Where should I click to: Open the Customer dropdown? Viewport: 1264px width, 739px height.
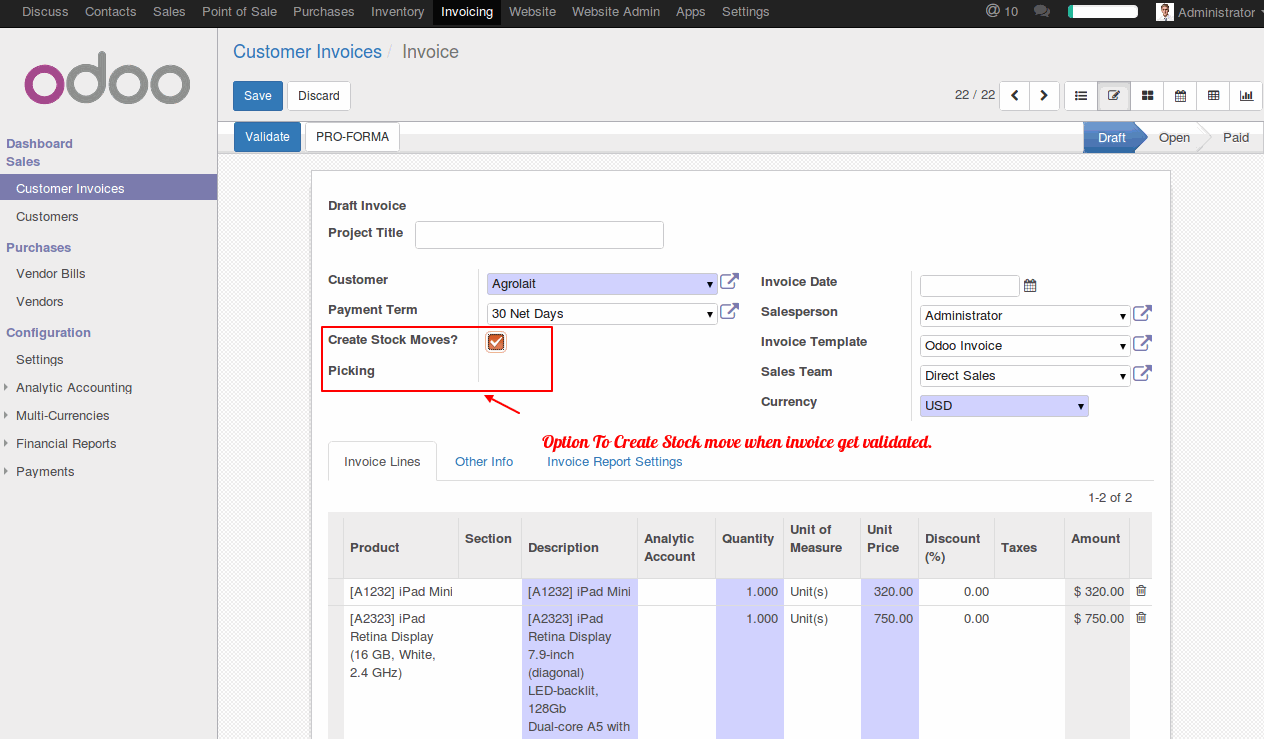602,284
